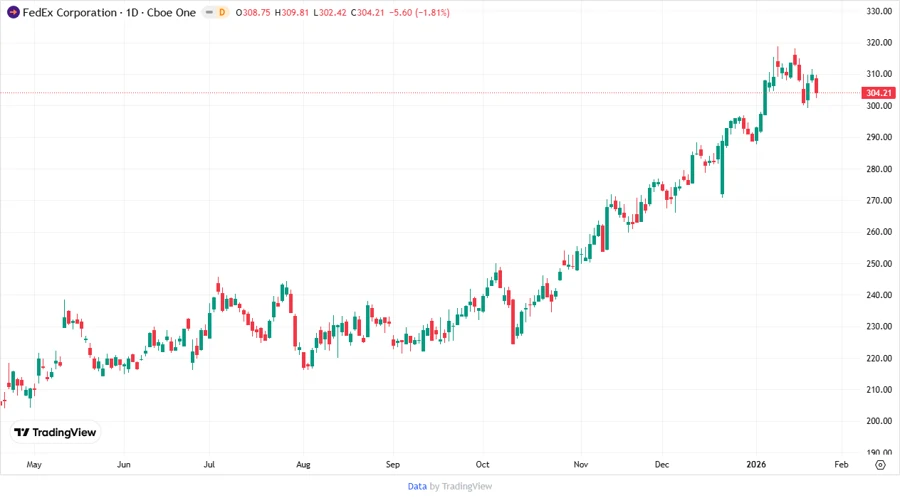Click the Nov label on time axis

[x=580, y=465]
